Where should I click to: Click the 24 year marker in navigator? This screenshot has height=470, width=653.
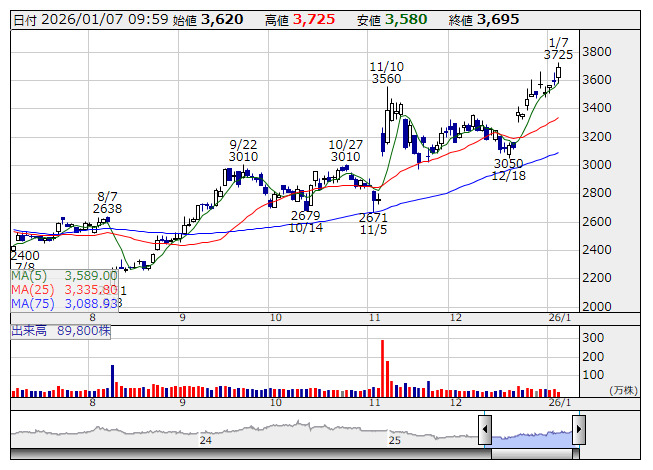point(206,439)
